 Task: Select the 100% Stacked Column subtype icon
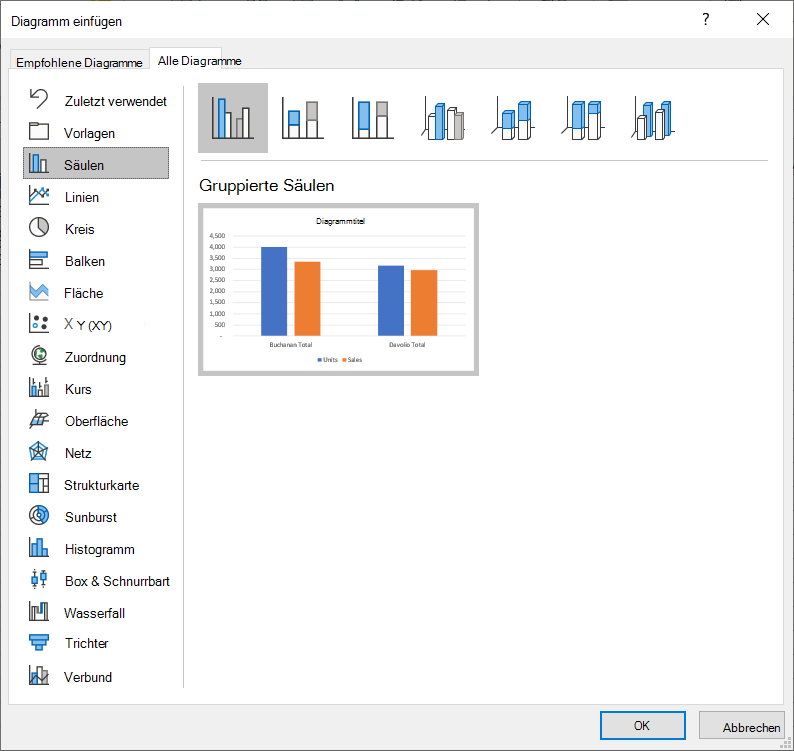click(373, 119)
